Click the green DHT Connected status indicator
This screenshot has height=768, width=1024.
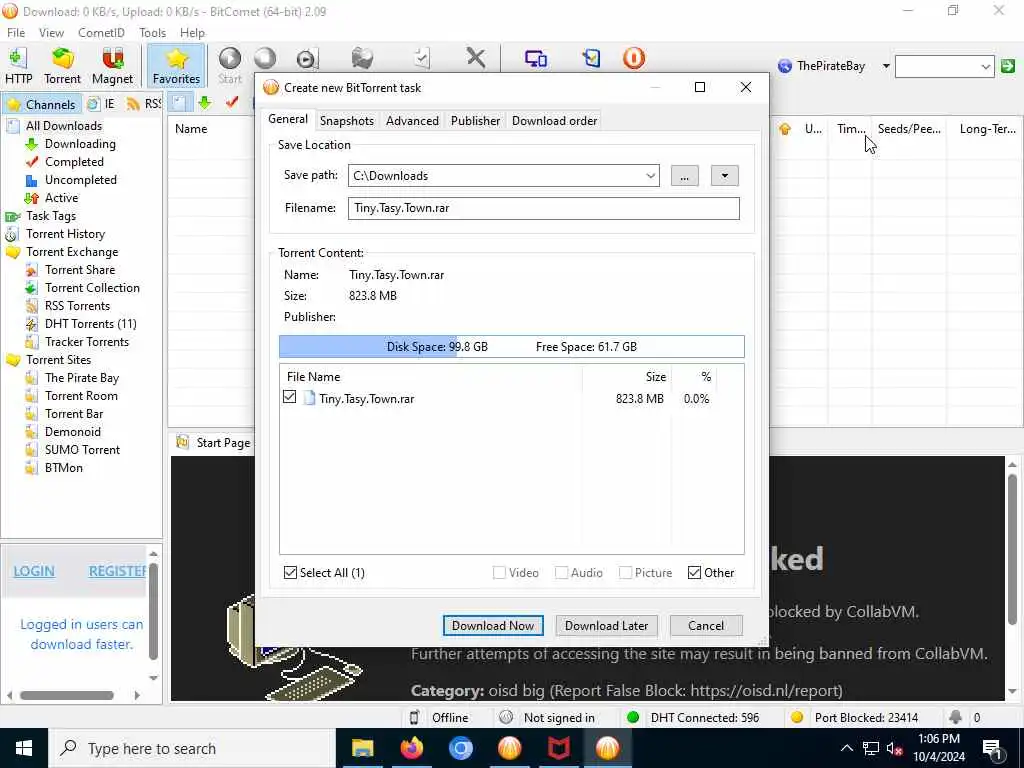pyautogui.click(x=632, y=717)
